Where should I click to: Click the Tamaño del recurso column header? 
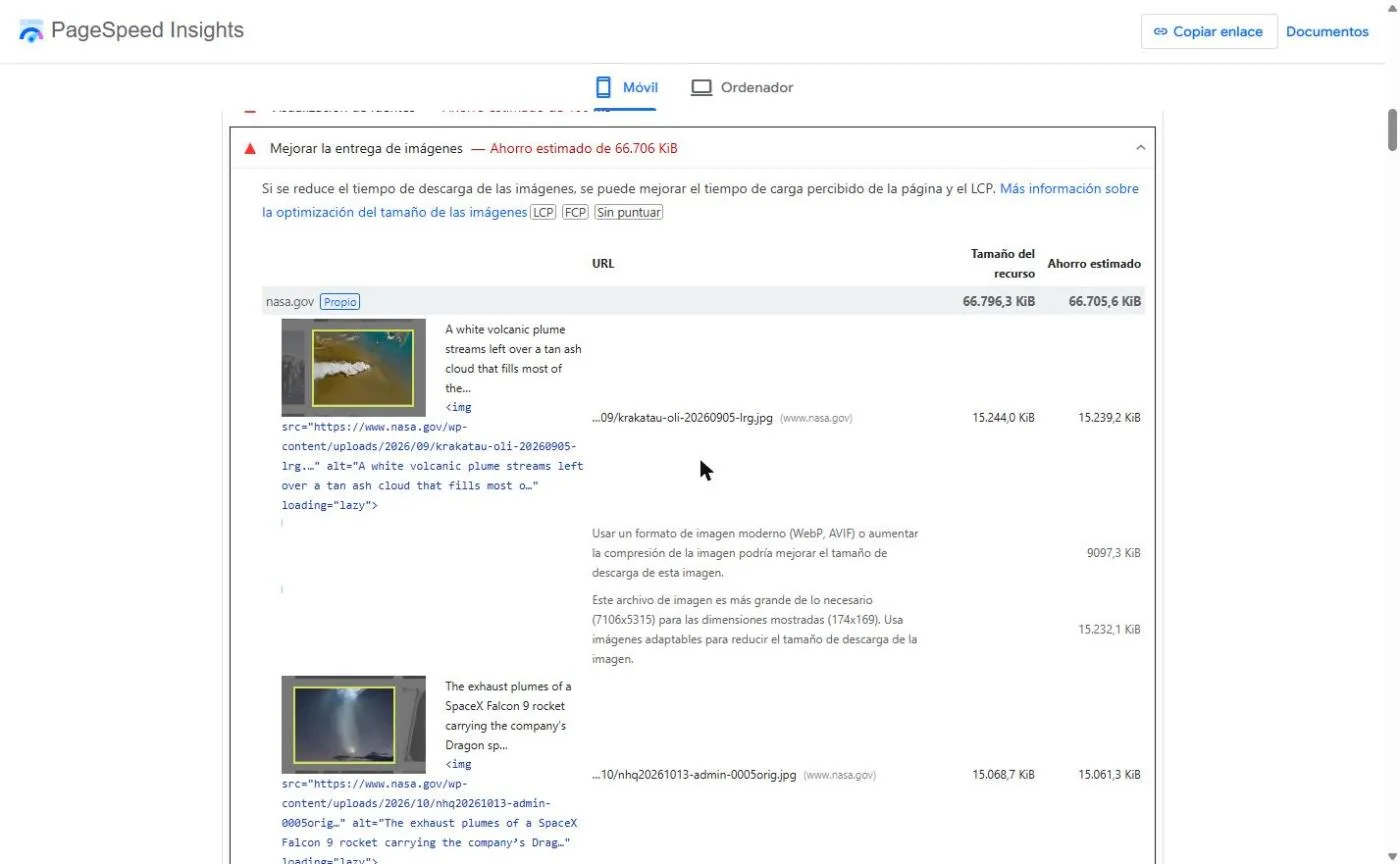click(1003, 263)
